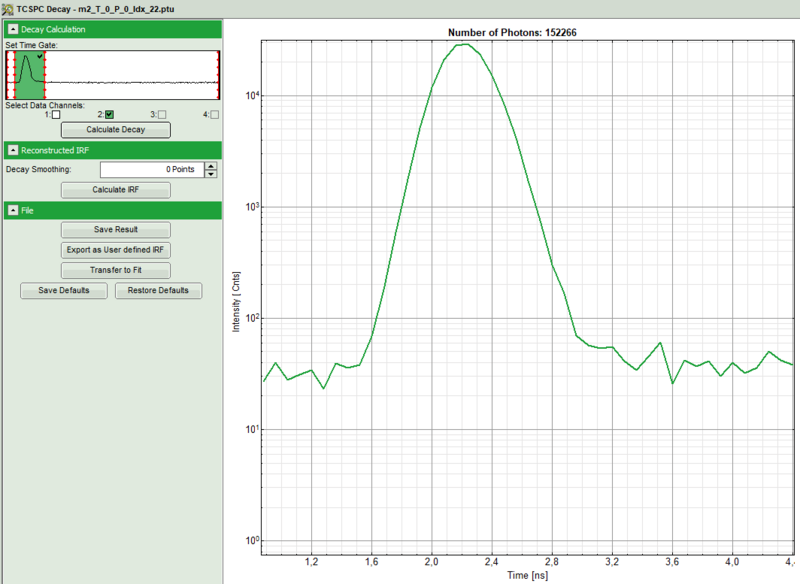Collapse the Reconstructed IRF section

tap(13, 150)
